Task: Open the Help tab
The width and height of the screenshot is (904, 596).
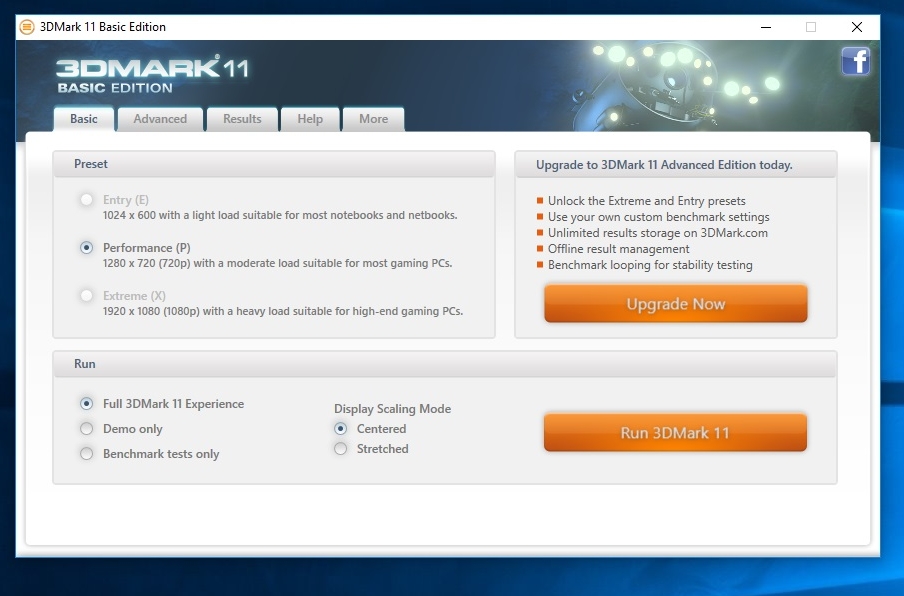Action: point(310,119)
